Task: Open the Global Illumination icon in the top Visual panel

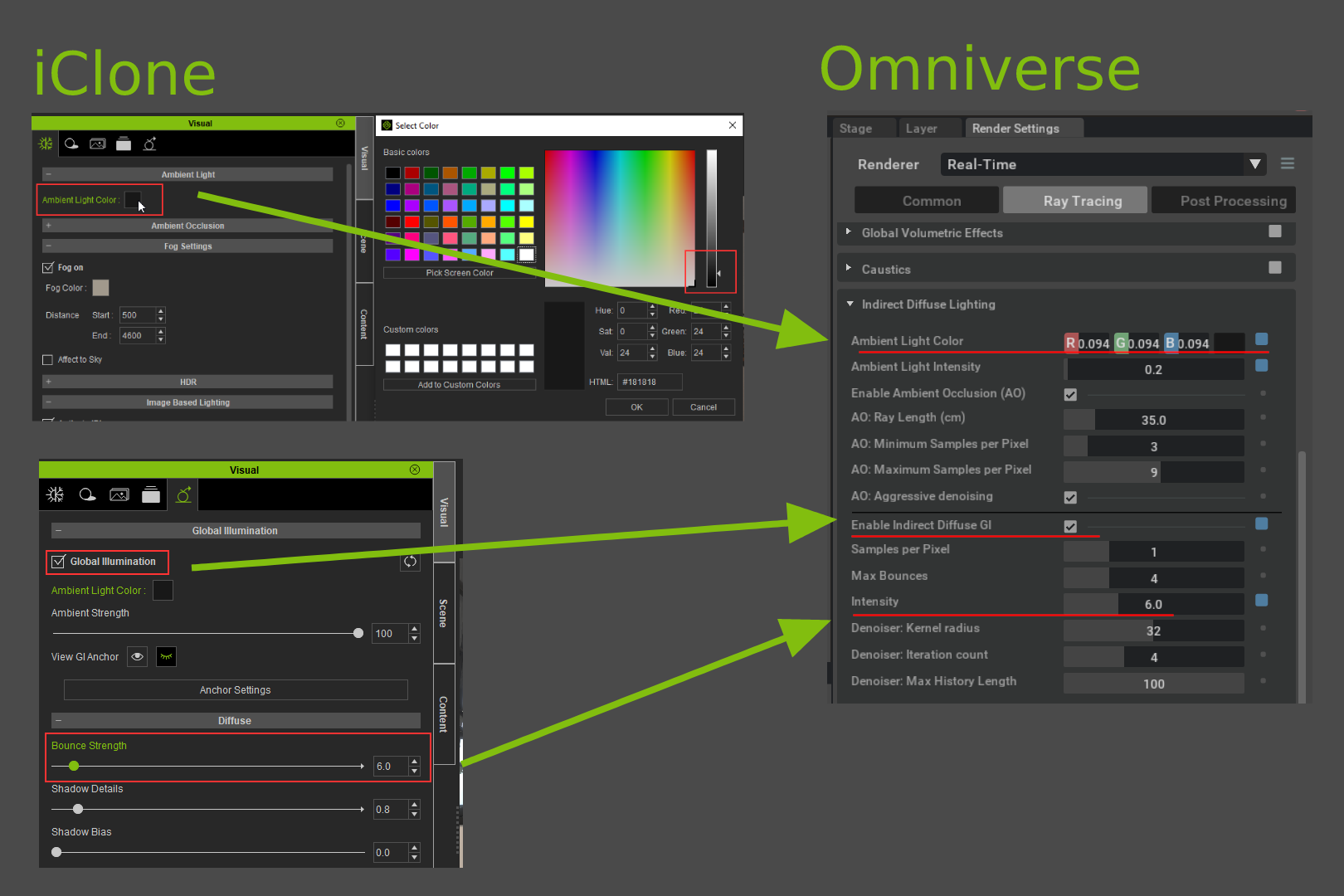Action: (150, 144)
